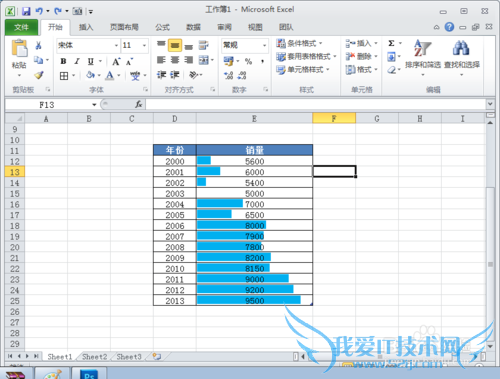Click the Merge and Center icon
This screenshot has width=500, height=379.
[x=204, y=60]
